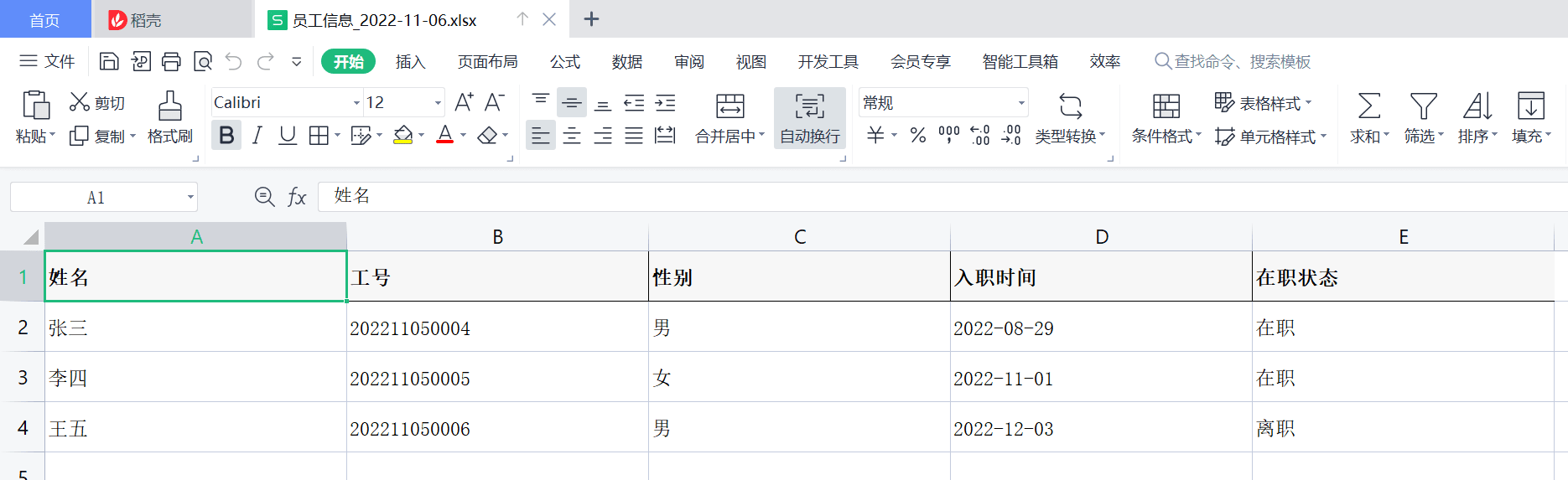Apply the red font color swatch
The image size is (1568, 480).
coord(445,136)
